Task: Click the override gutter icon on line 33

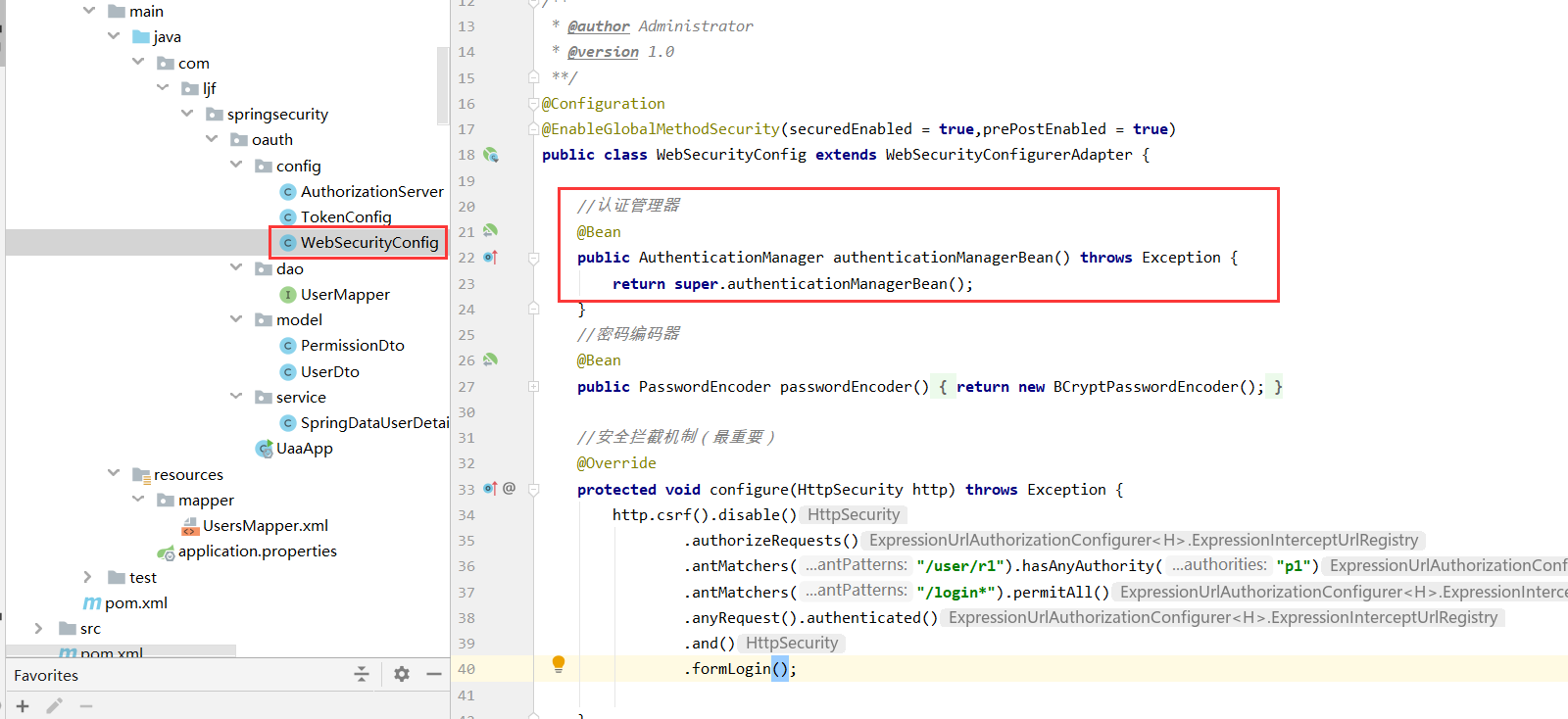Action: coord(490,488)
